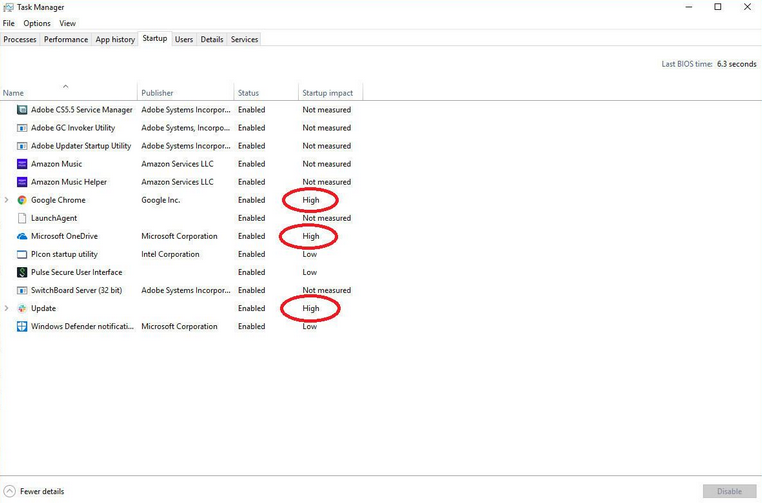Collapse view with Fewer details arrow icon
Viewport: 762px width, 503px height.
(x=9, y=491)
